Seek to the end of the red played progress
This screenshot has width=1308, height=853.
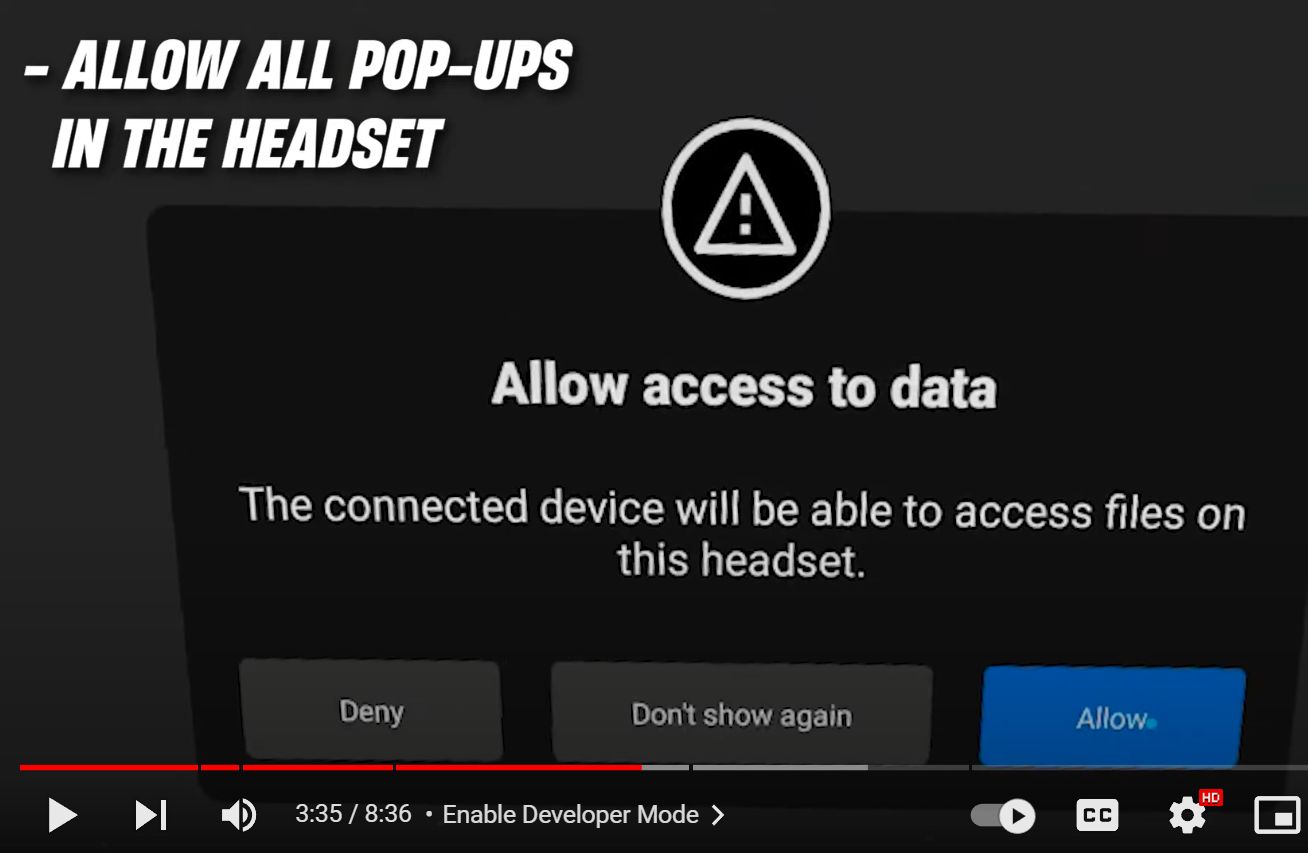[640, 767]
